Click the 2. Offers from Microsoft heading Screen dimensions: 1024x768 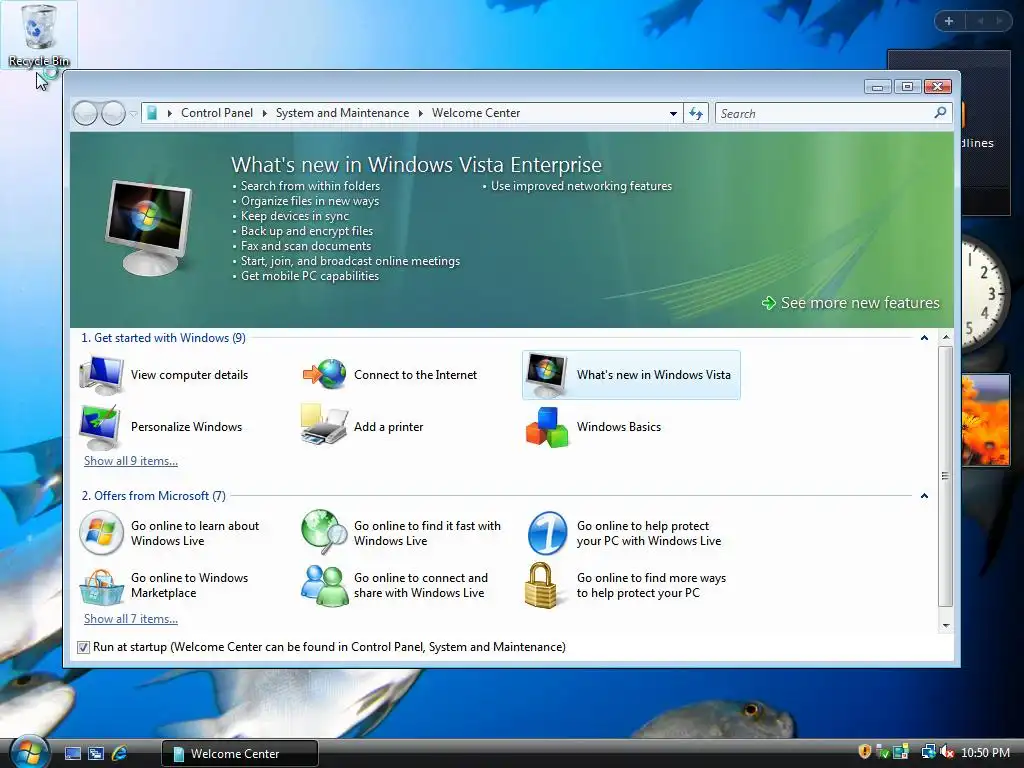coord(153,496)
